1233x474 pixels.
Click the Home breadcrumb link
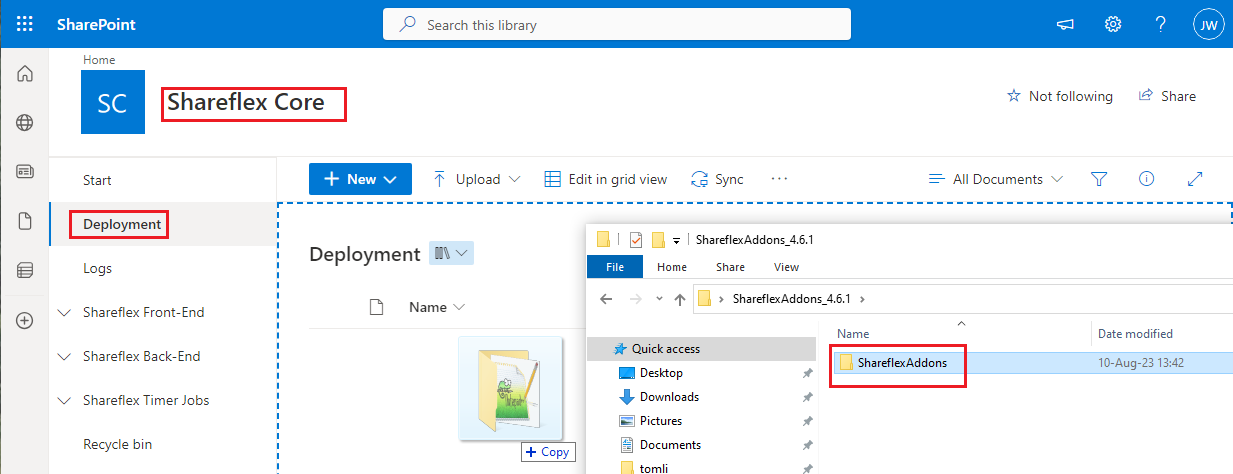pos(99,60)
